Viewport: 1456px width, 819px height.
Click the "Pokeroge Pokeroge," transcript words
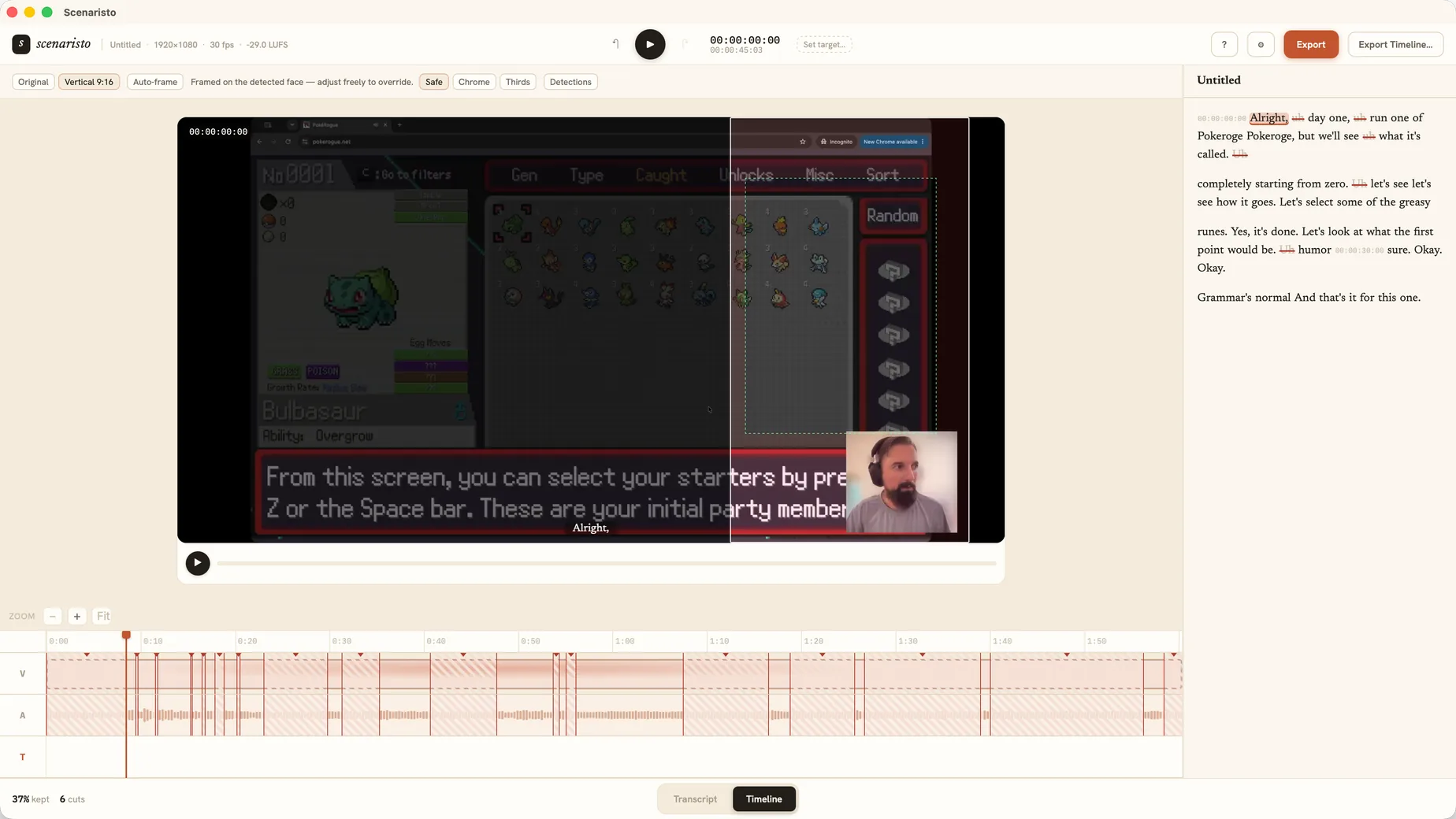pos(1245,135)
